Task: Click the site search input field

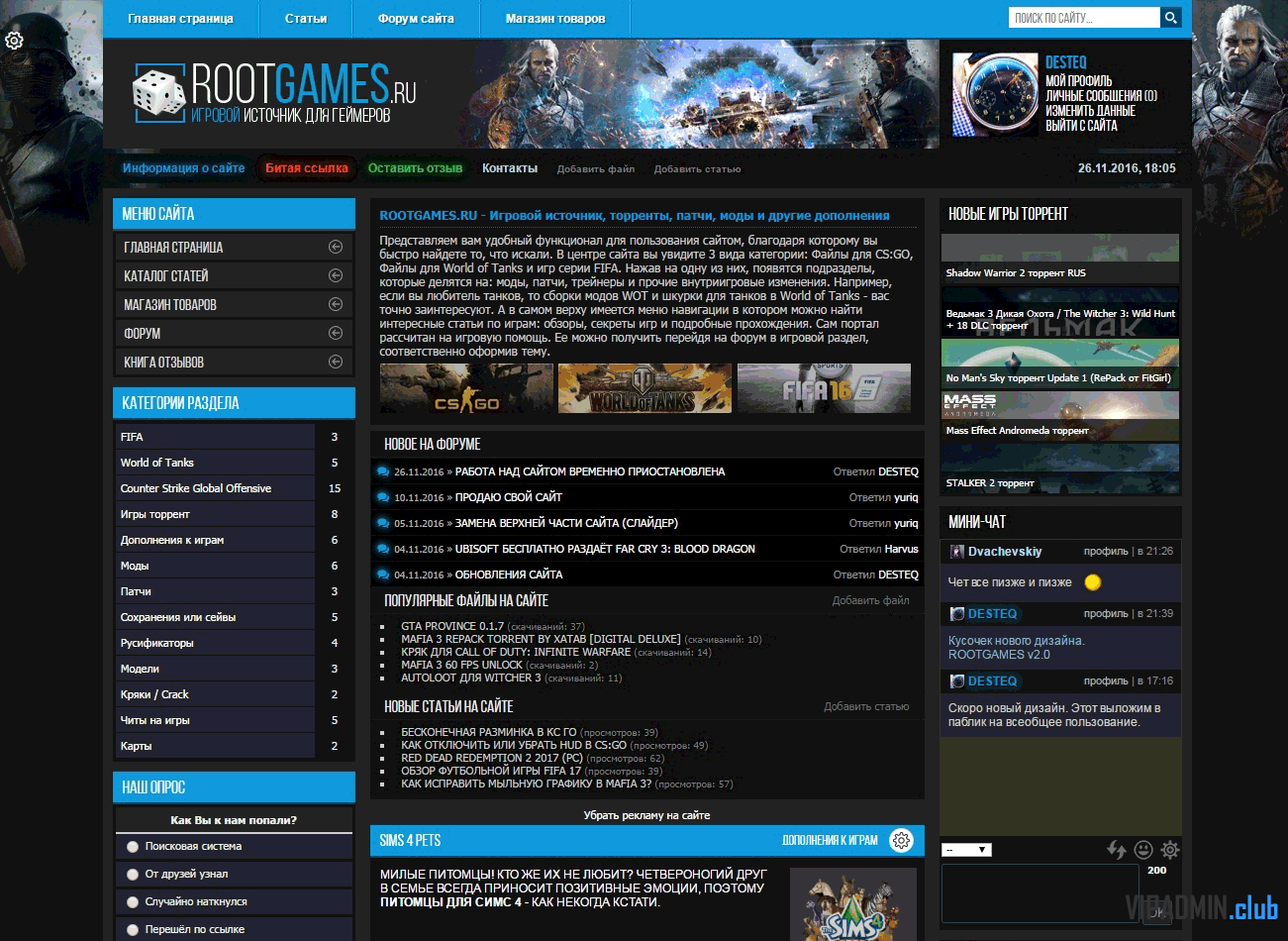Action: tap(1084, 18)
